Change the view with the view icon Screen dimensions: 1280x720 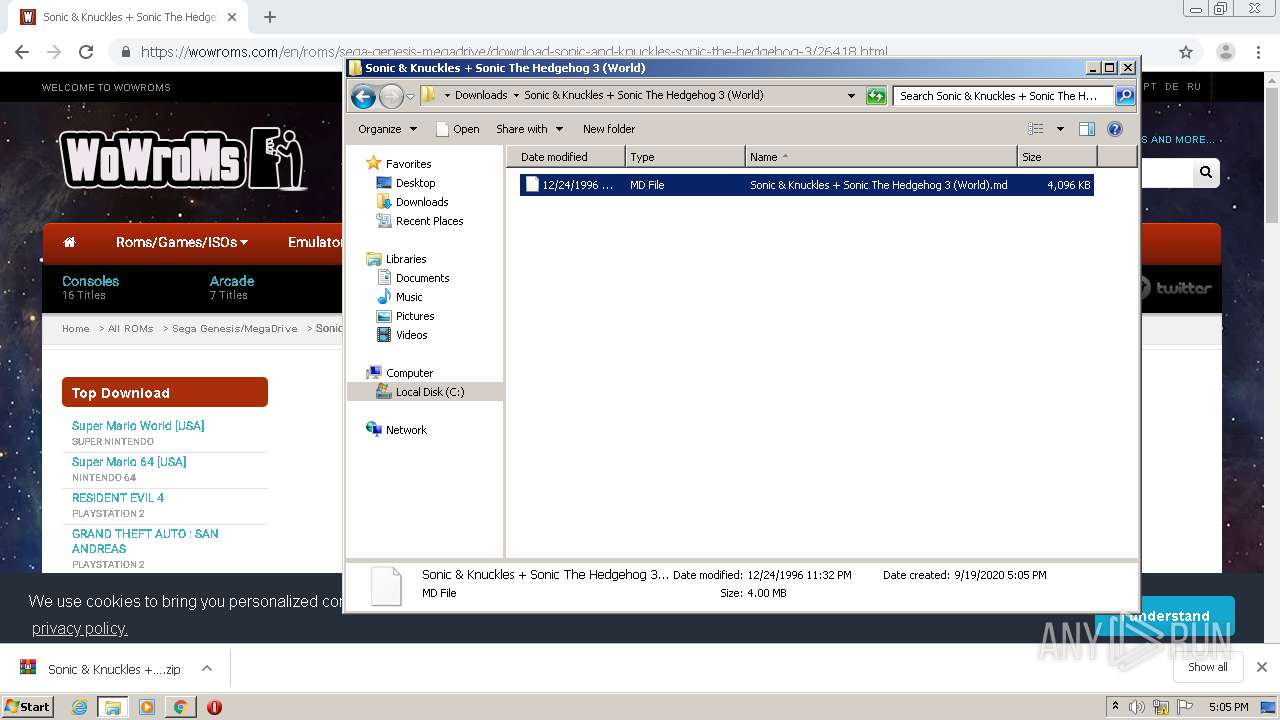pyautogui.click(x=1036, y=129)
